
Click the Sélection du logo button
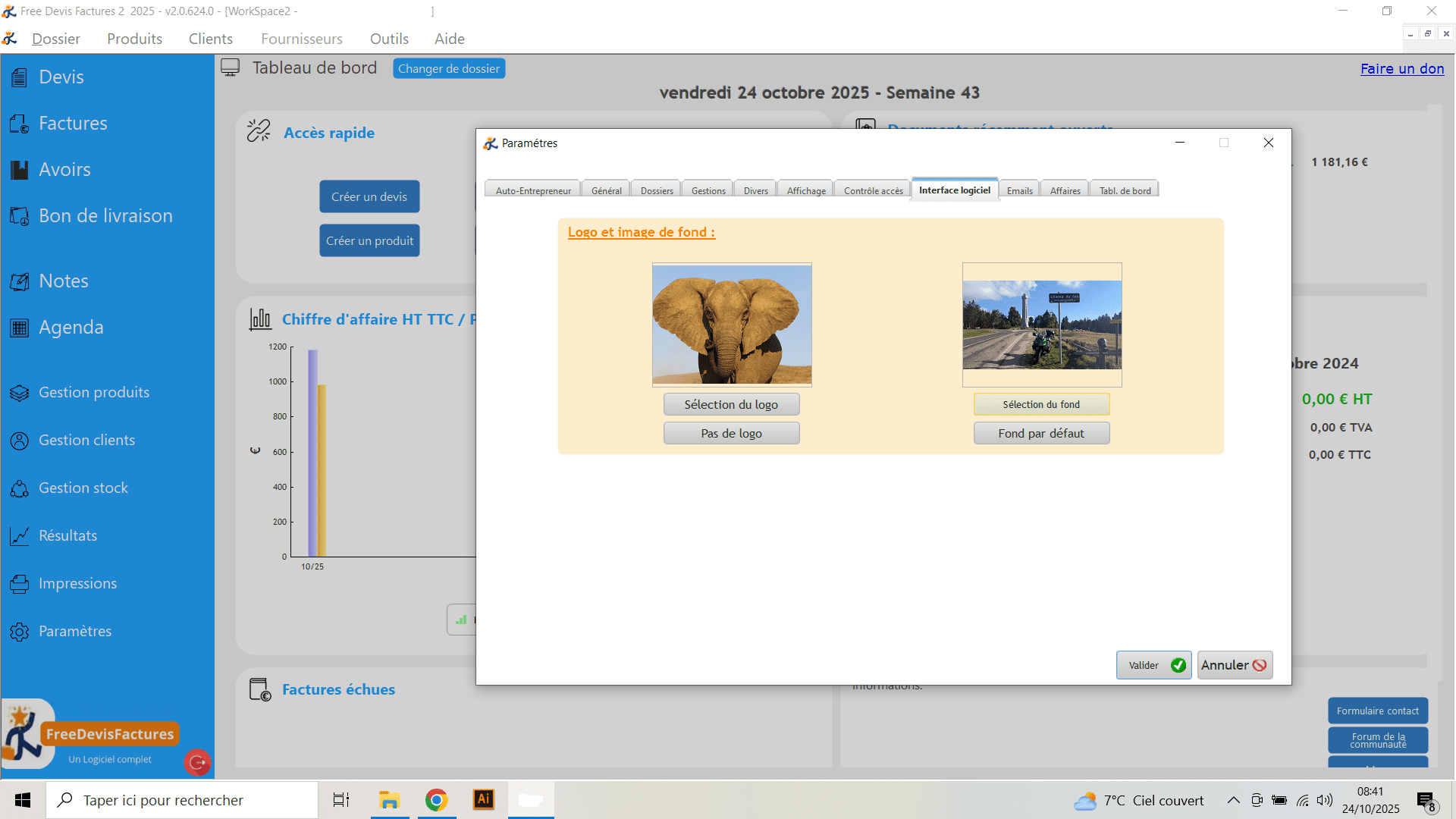click(x=731, y=404)
